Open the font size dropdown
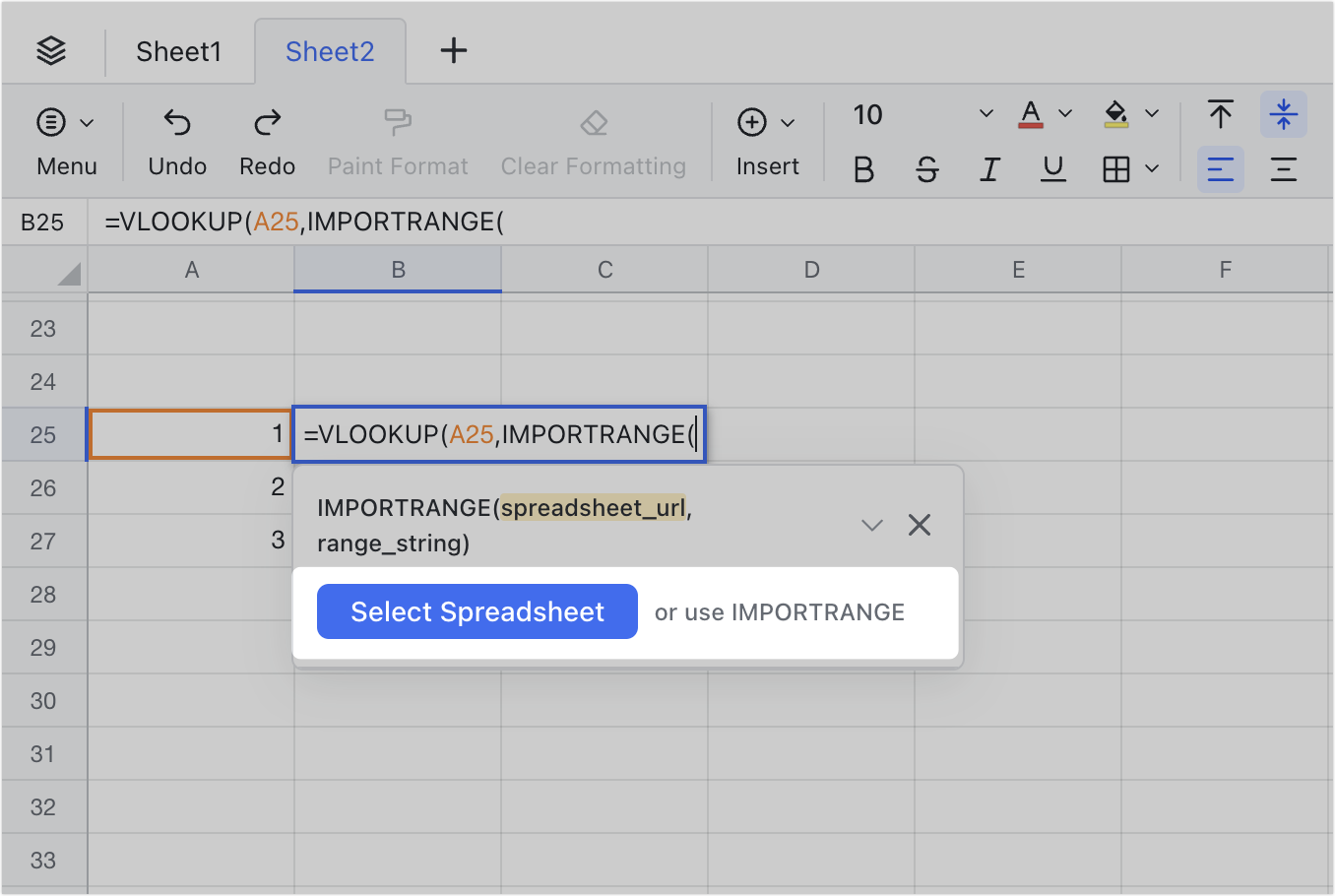The image size is (1335, 896). coord(985,113)
